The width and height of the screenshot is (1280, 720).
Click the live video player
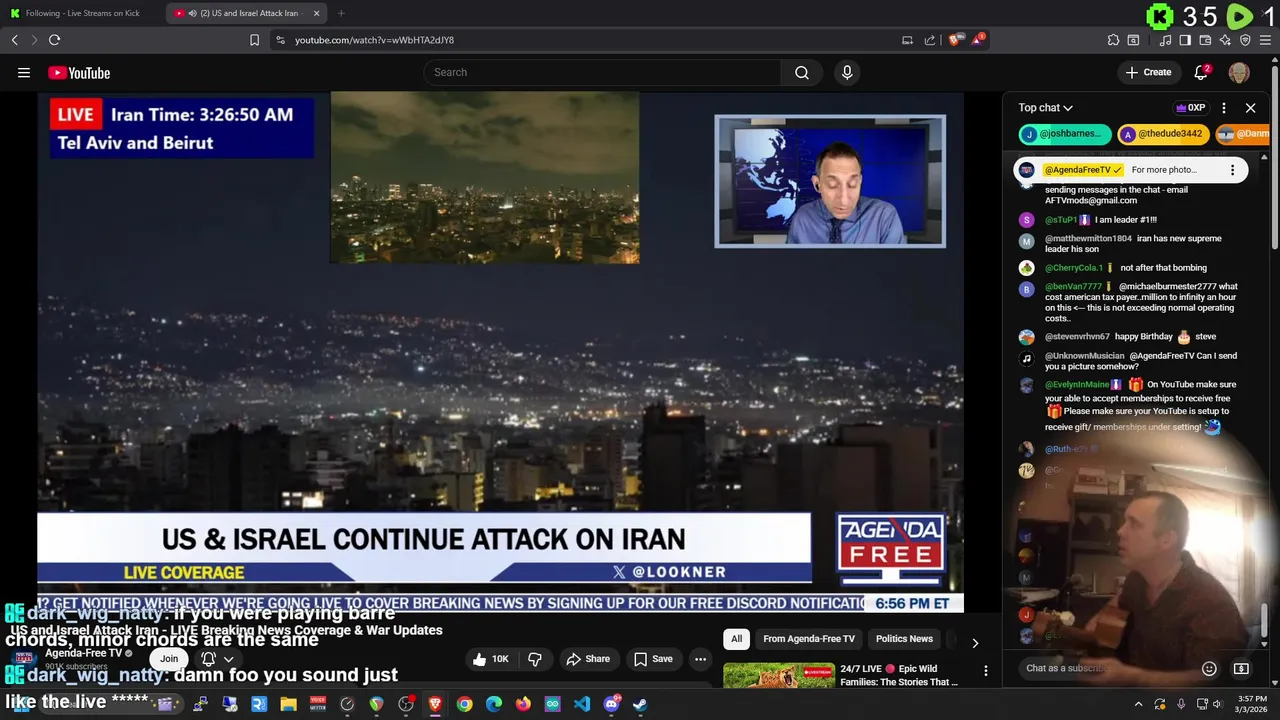[x=500, y=352]
